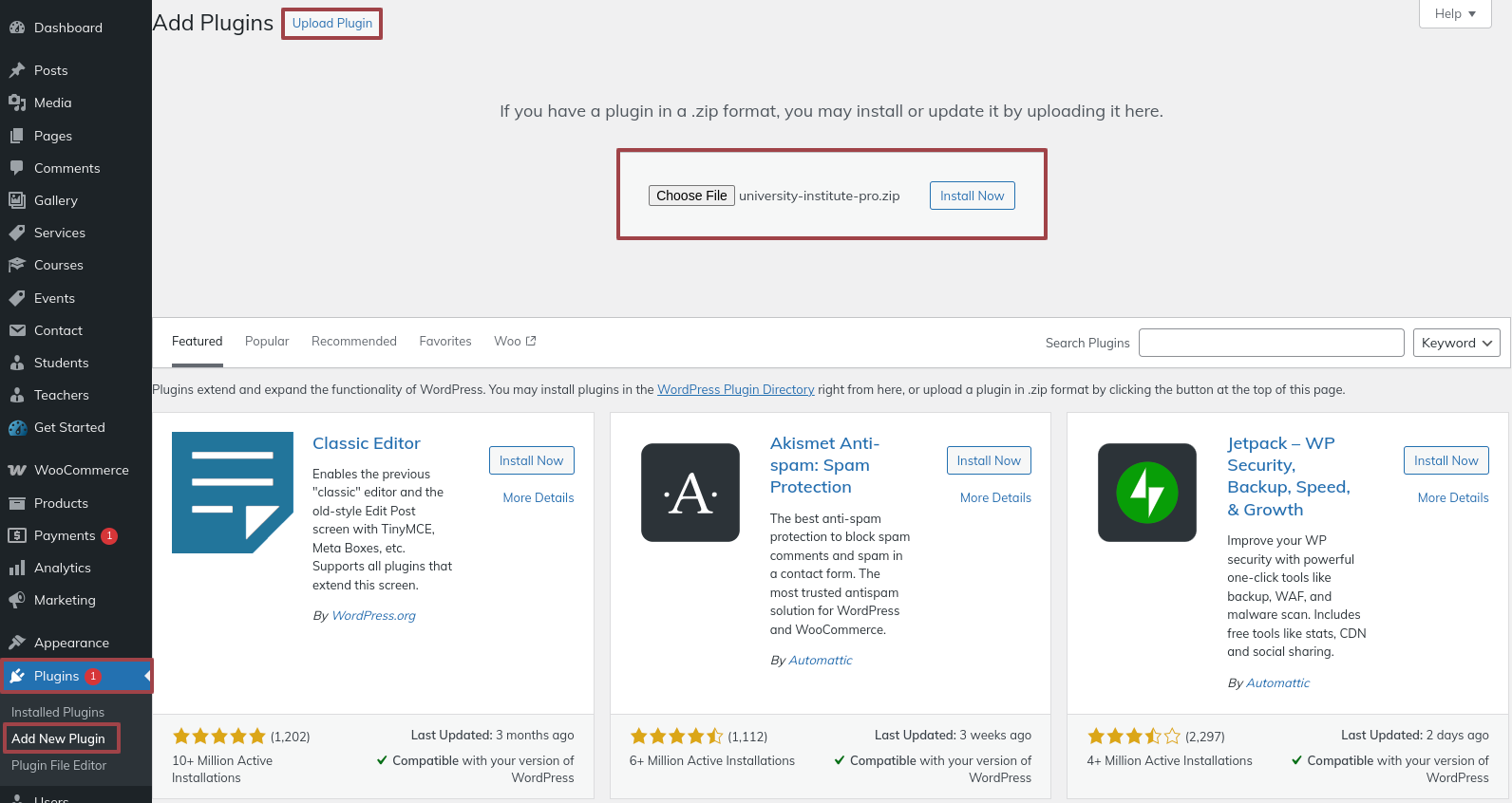Viewport: 1512px width, 803px height.
Task: Click "Last Updated: 2 days ago" text
Action: [x=1415, y=735]
